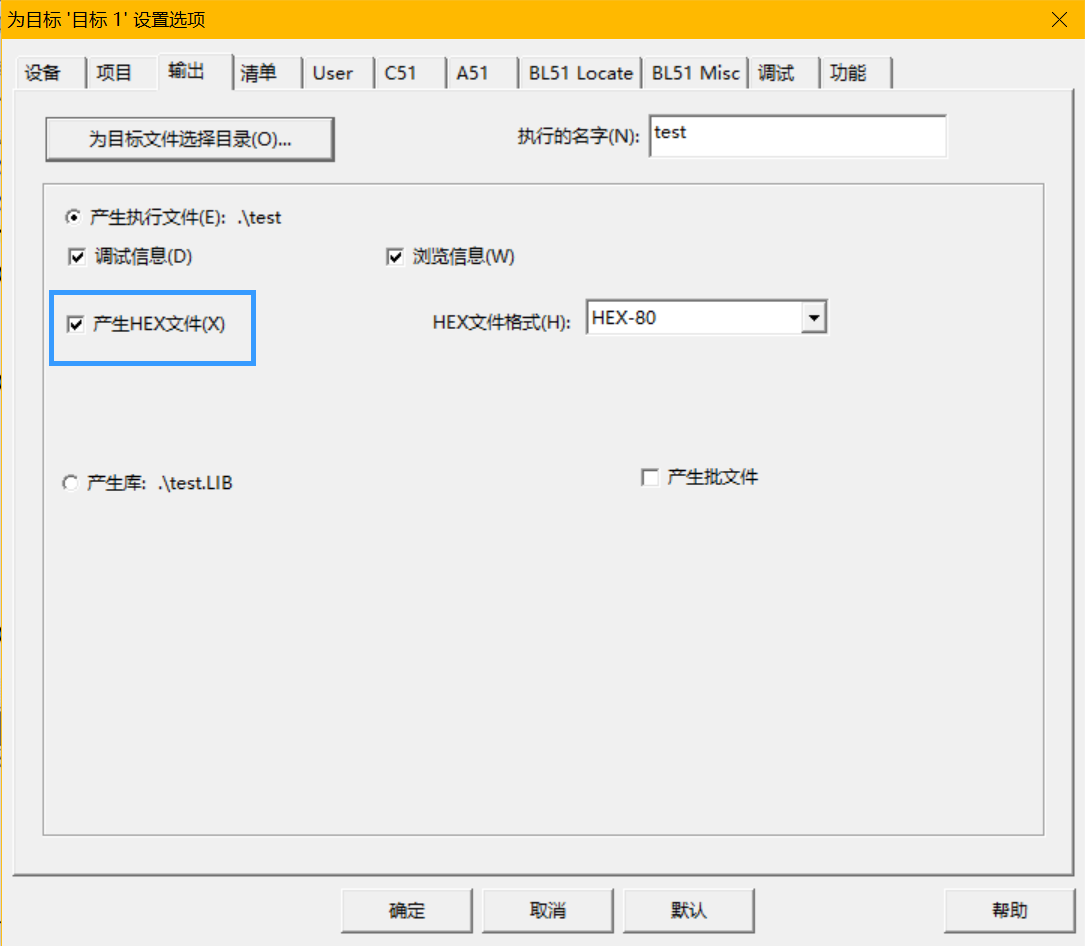Switch to the 设备 tab

43,73
